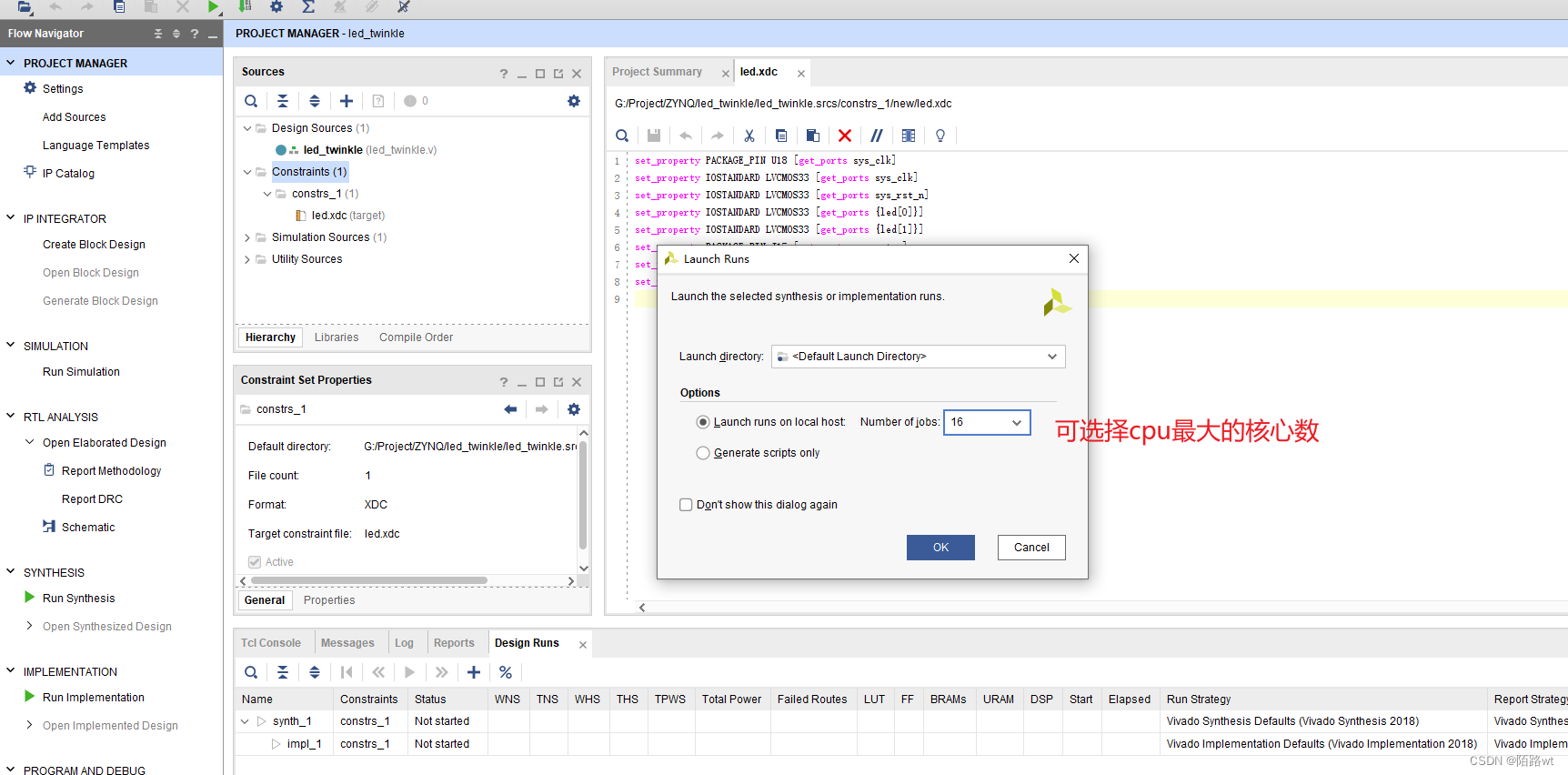Select Generate scripts only option
The height and width of the screenshot is (775, 1568).
pyautogui.click(x=703, y=453)
